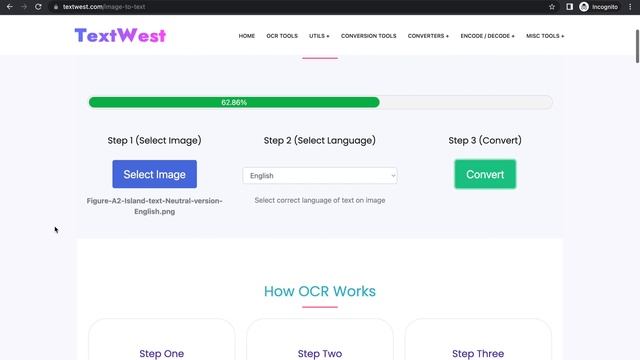The height and width of the screenshot is (360, 640).
Task: Expand the ENCODE / DECODE menu
Action: pos(487,36)
